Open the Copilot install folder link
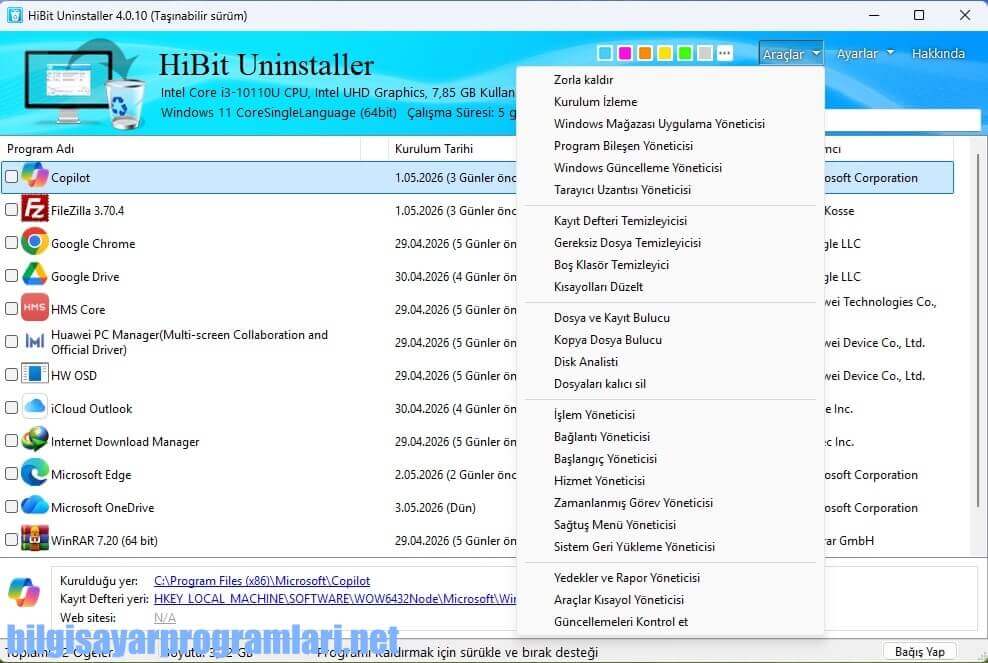Viewport: 988px width, 663px height. 261,581
